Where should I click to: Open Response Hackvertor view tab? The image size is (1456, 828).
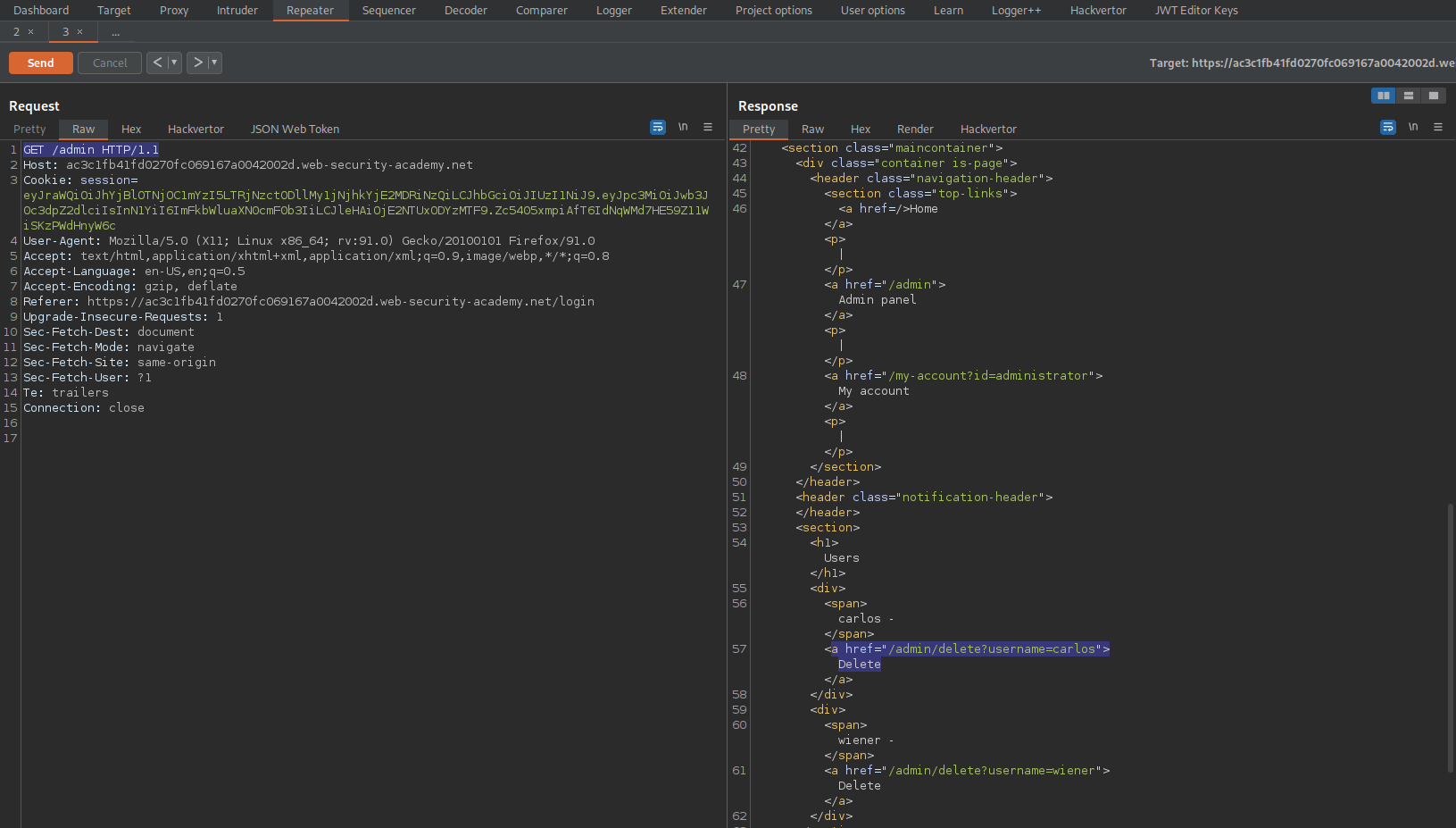tap(989, 130)
